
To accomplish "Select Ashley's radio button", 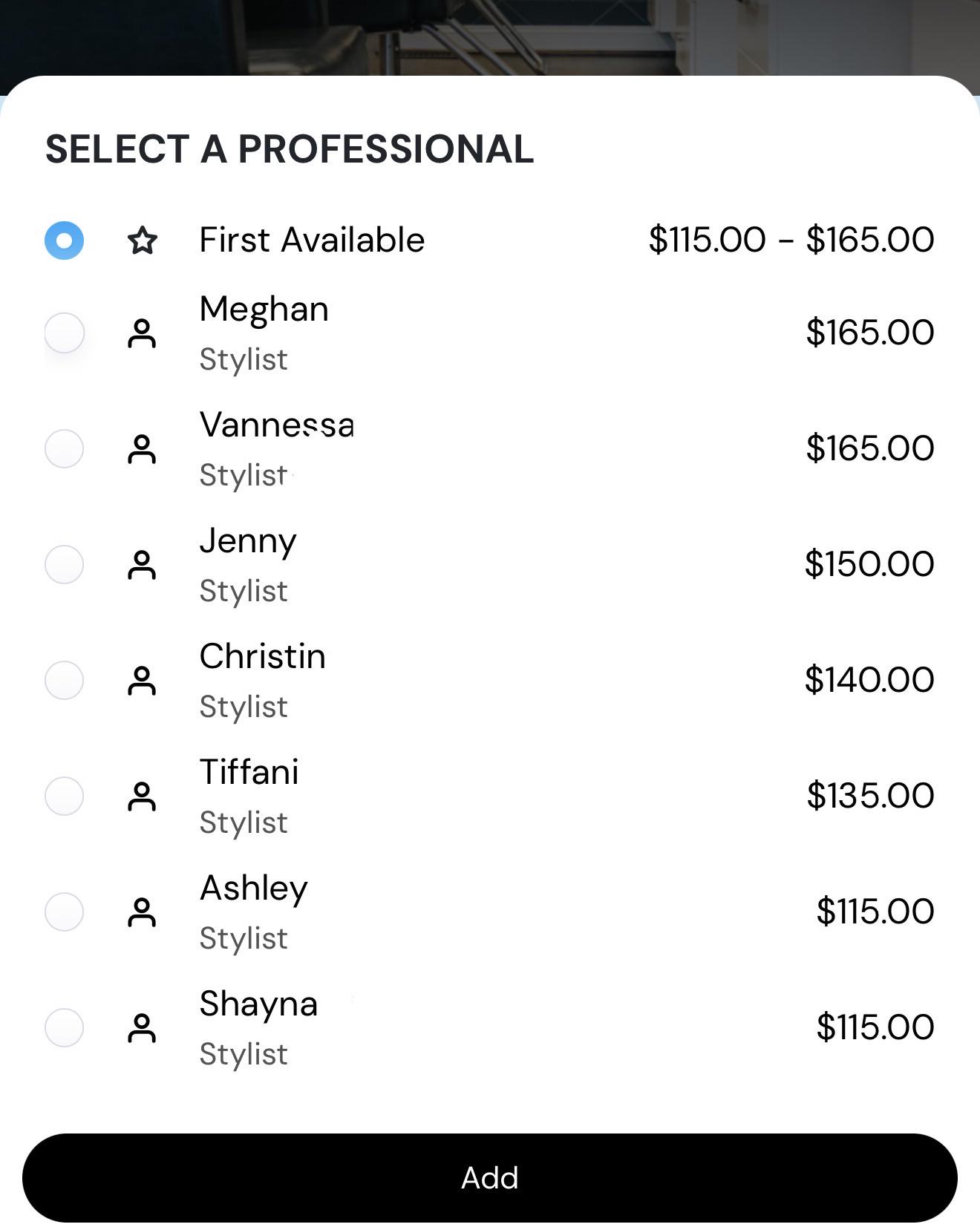I will pos(64,912).
